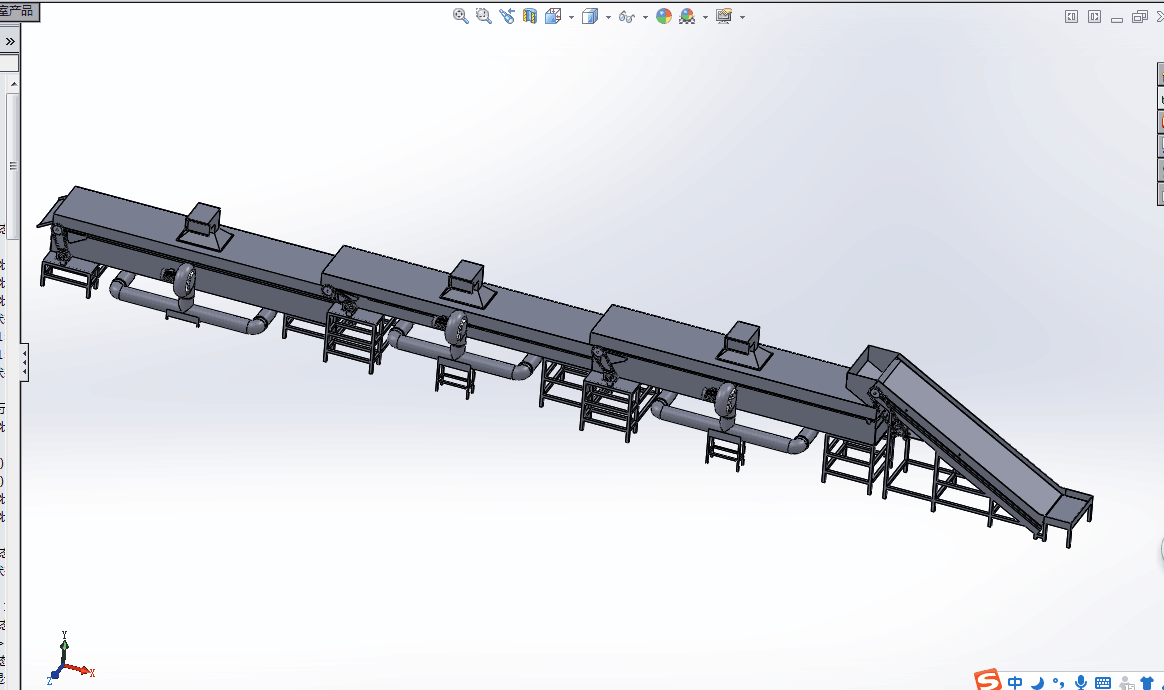
Task: Click the Zoom to Fit magnifier icon
Action: [460, 16]
